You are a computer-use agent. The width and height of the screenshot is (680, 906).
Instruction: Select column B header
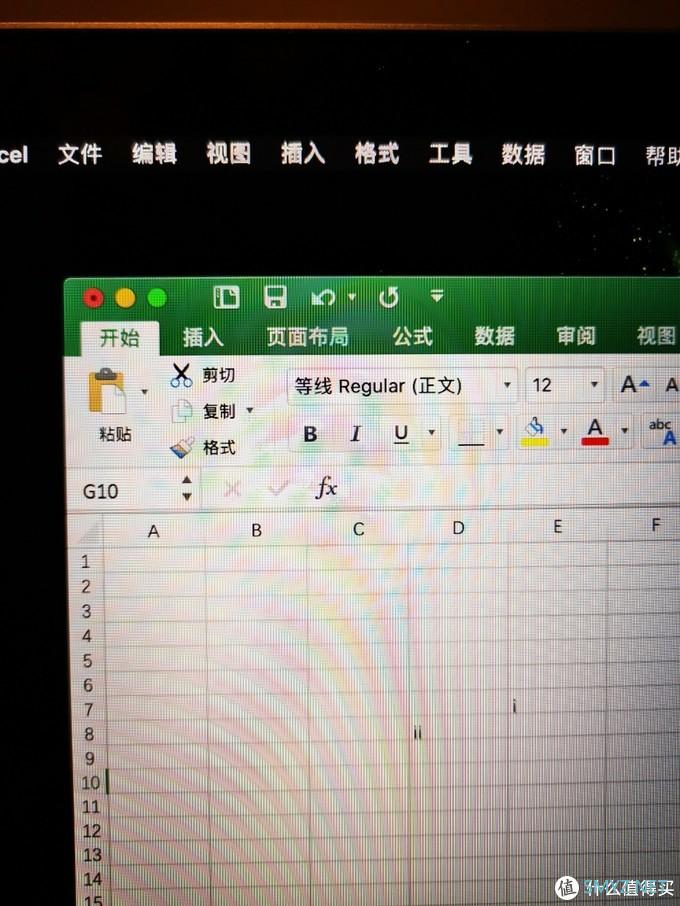[x=257, y=530]
